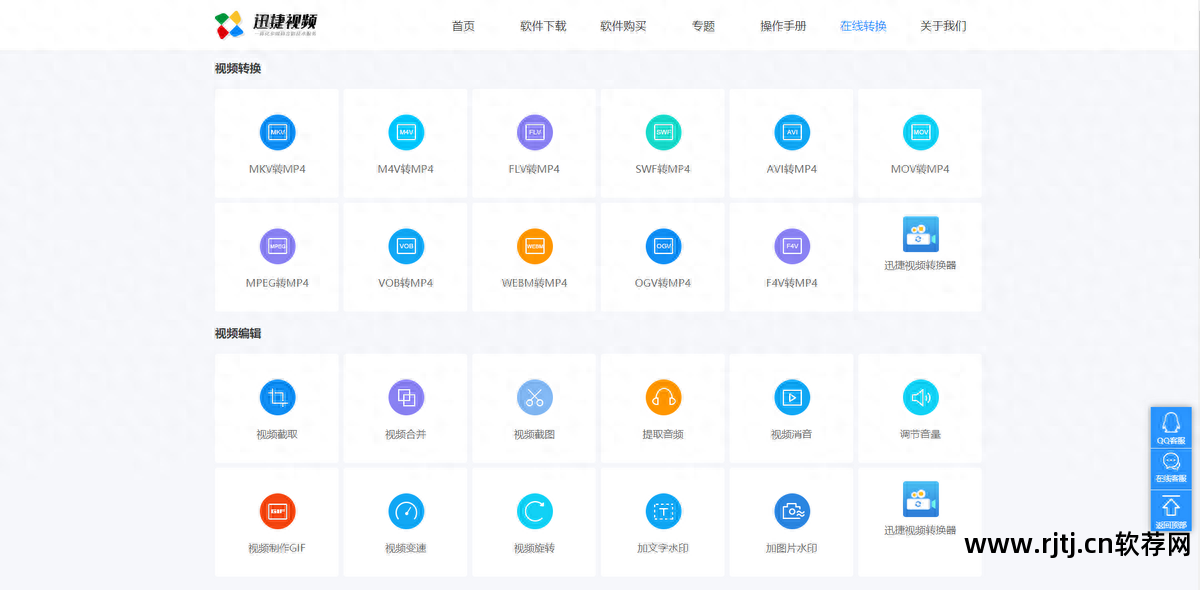This screenshot has height=590, width=1200.
Task: Select the 视频合并 merge tool icon
Action: point(405,397)
